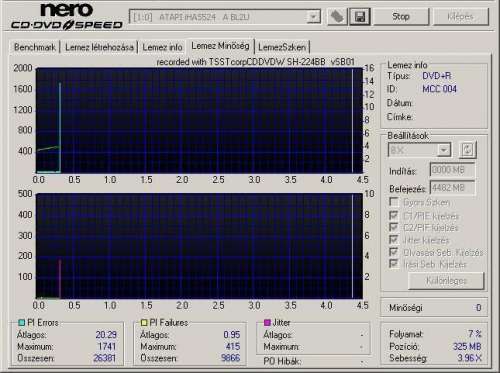This screenshot has width=500, height=373.
Task: Click the magenta Jitter legend square
Action: click(x=267, y=322)
